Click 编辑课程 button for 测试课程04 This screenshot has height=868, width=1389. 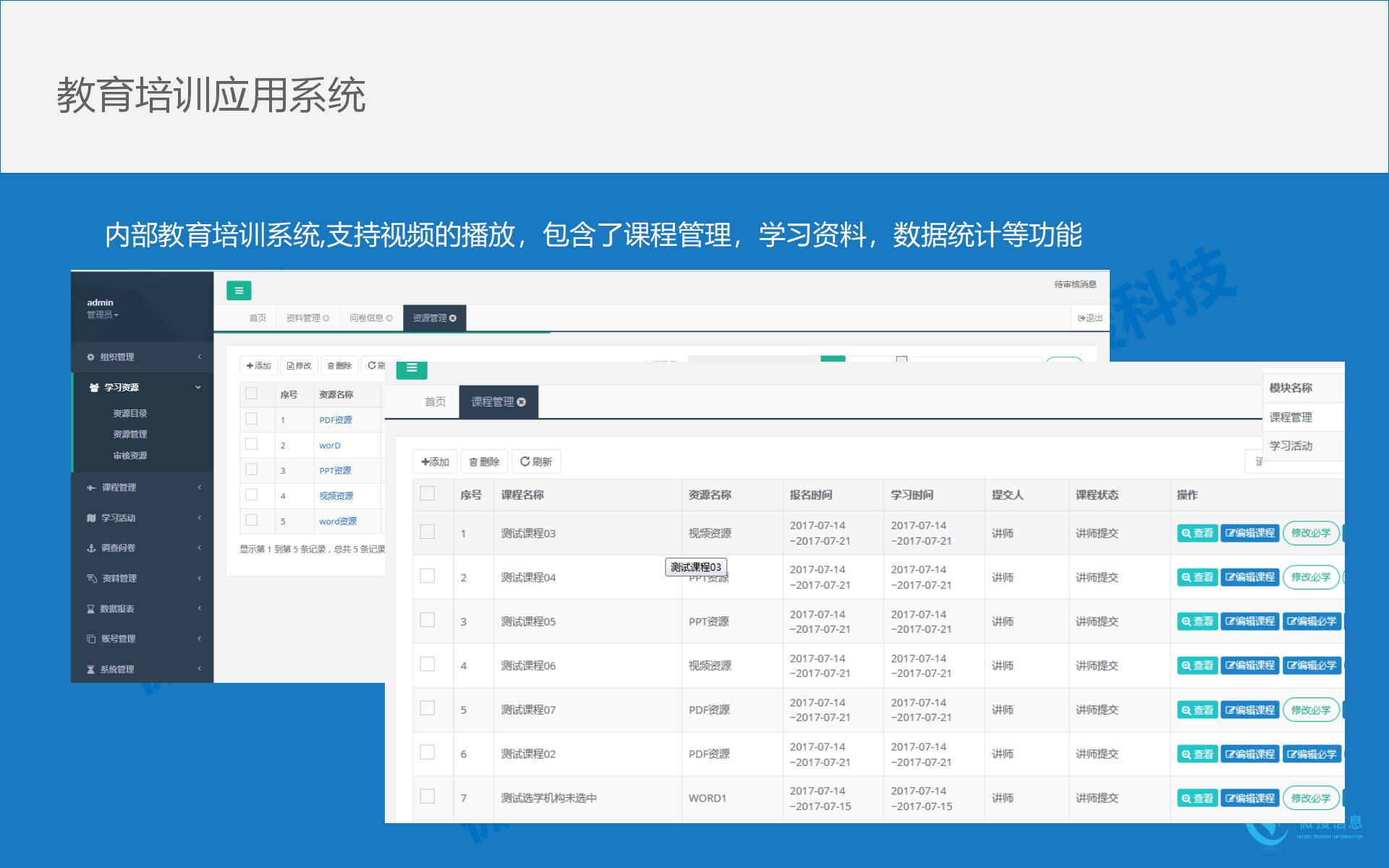[x=1249, y=577]
